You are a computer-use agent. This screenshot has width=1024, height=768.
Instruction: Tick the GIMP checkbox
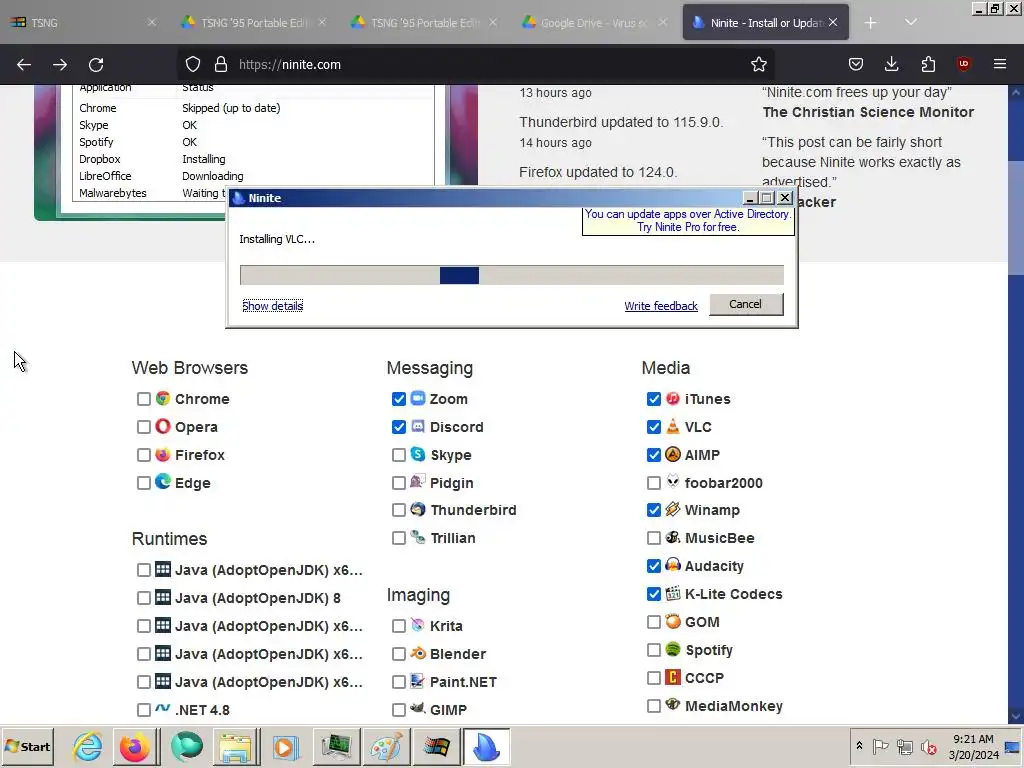point(399,710)
